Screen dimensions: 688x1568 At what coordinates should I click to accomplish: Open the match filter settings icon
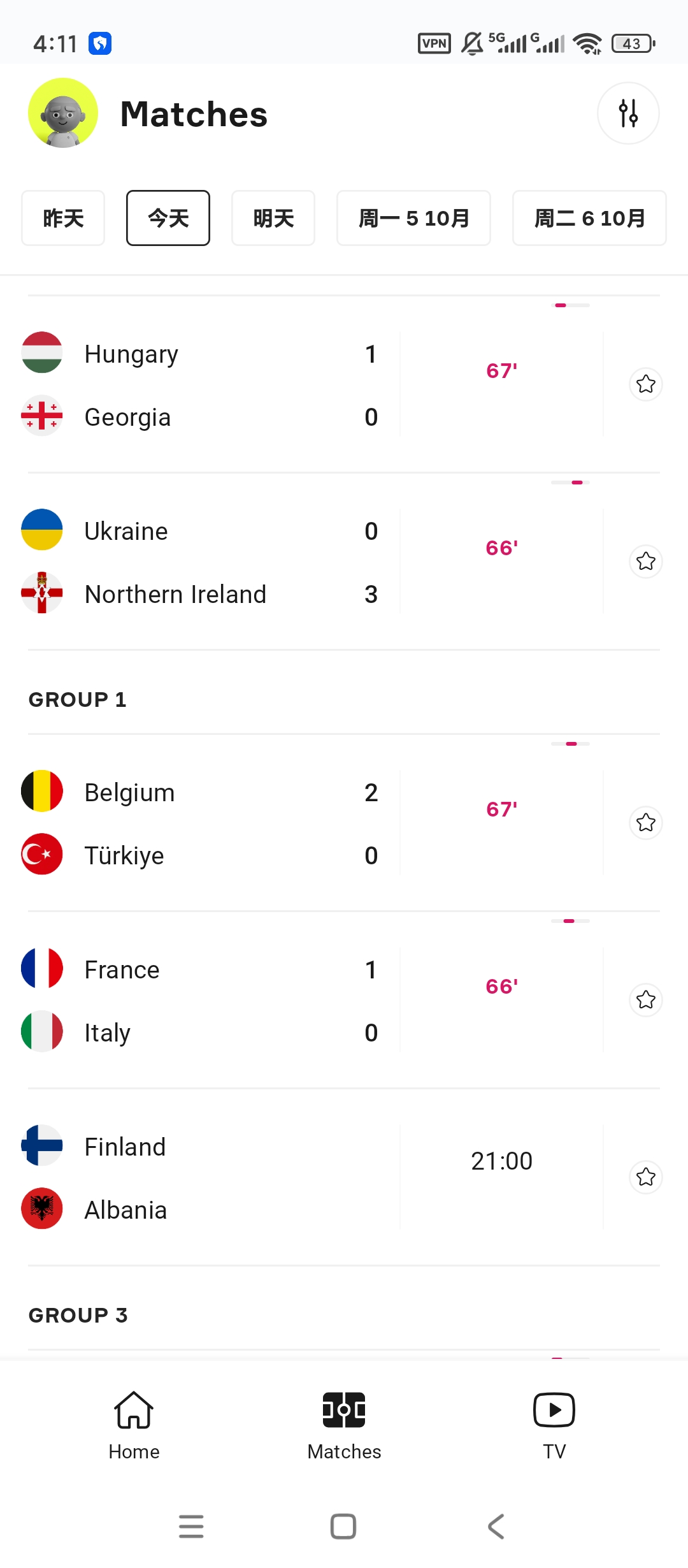[x=628, y=113]
